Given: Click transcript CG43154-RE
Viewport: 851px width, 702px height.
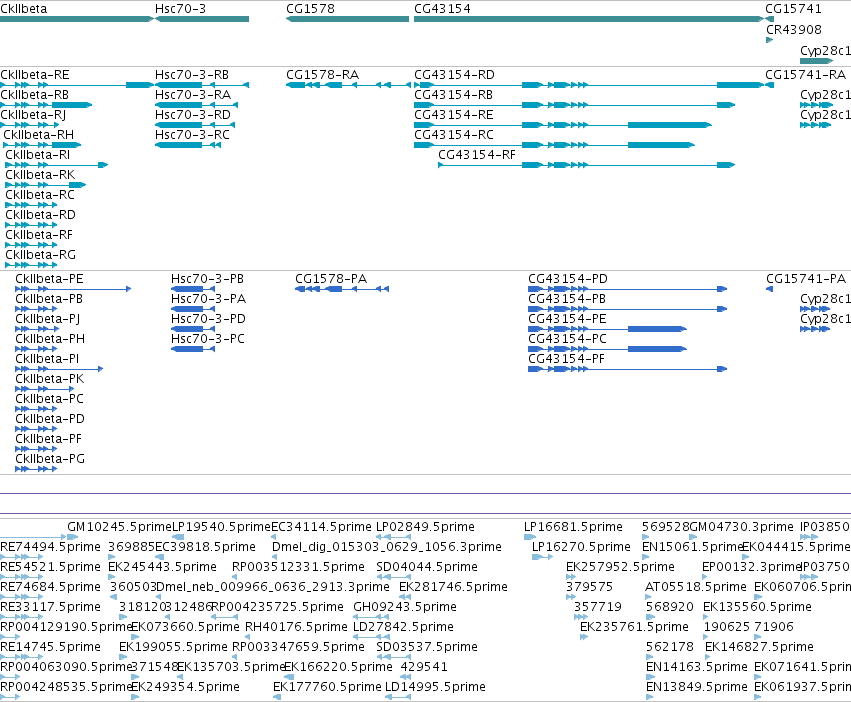Looking at the screenshot, I should (563, 125).
